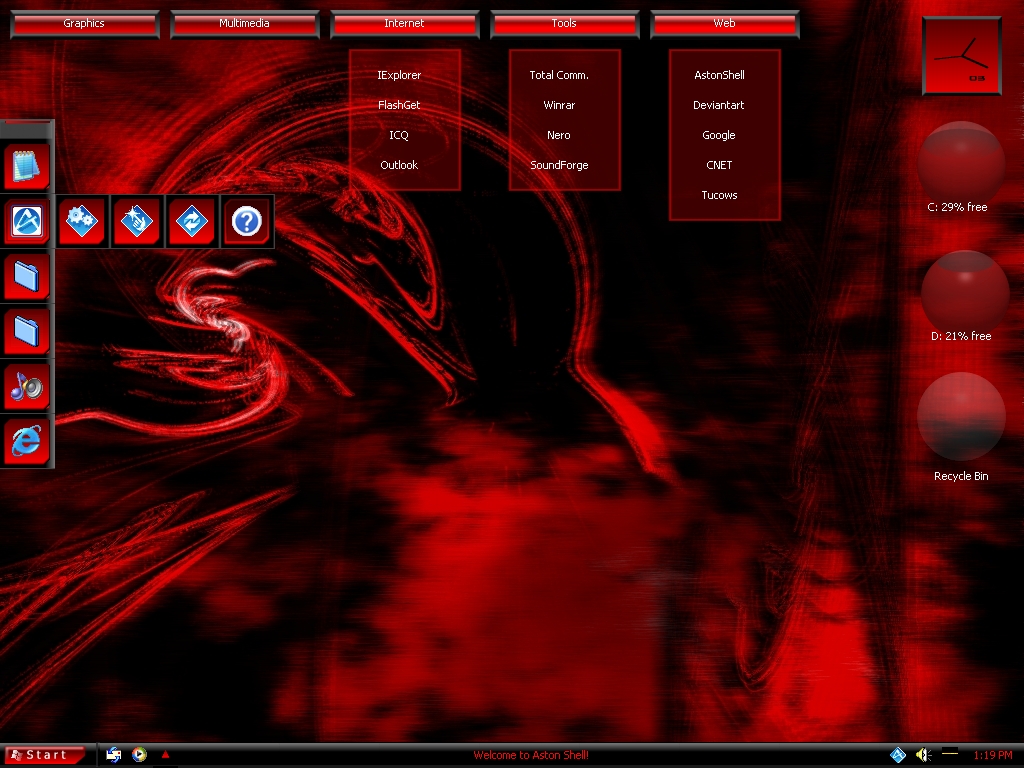Open the Start button menu

[x=44, y=755]
